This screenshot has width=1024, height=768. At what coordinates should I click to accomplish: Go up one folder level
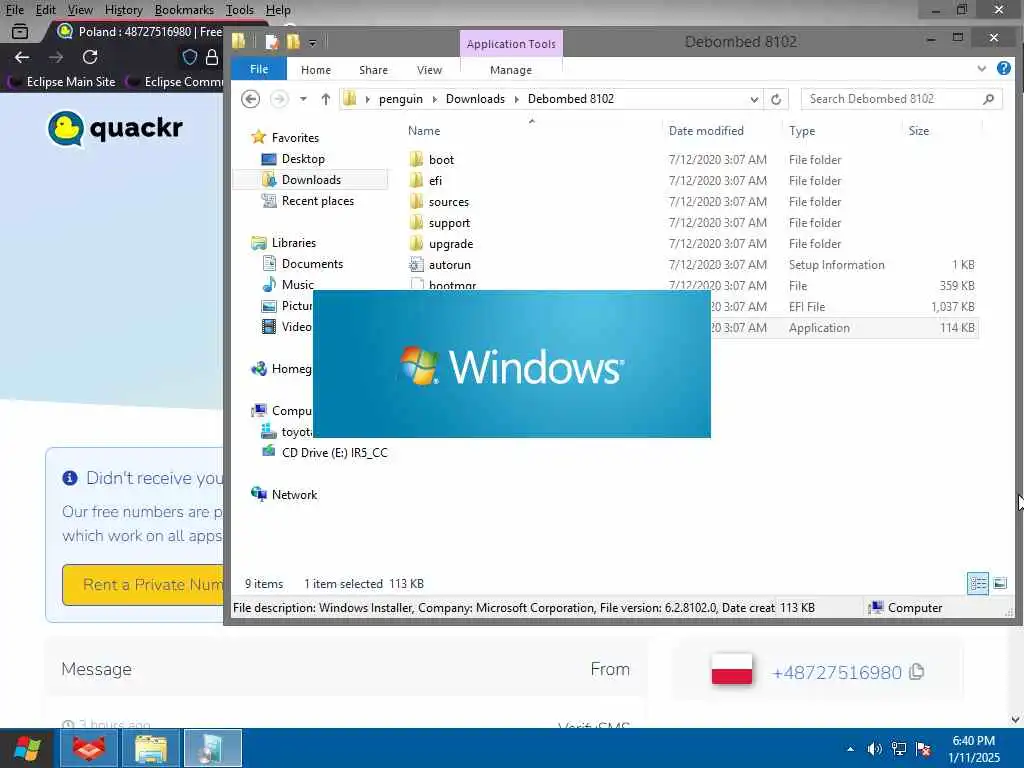coord(325,99)
